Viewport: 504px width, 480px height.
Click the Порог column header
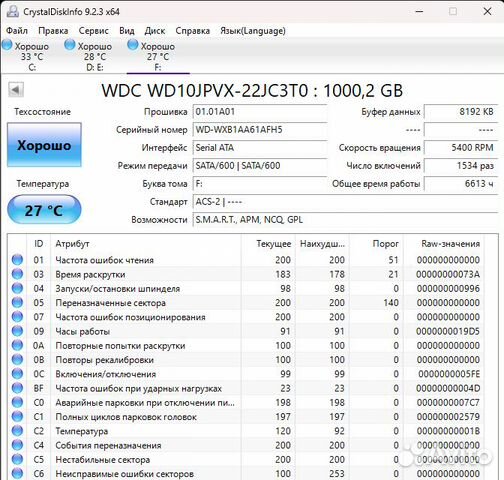tap(376, 244)
